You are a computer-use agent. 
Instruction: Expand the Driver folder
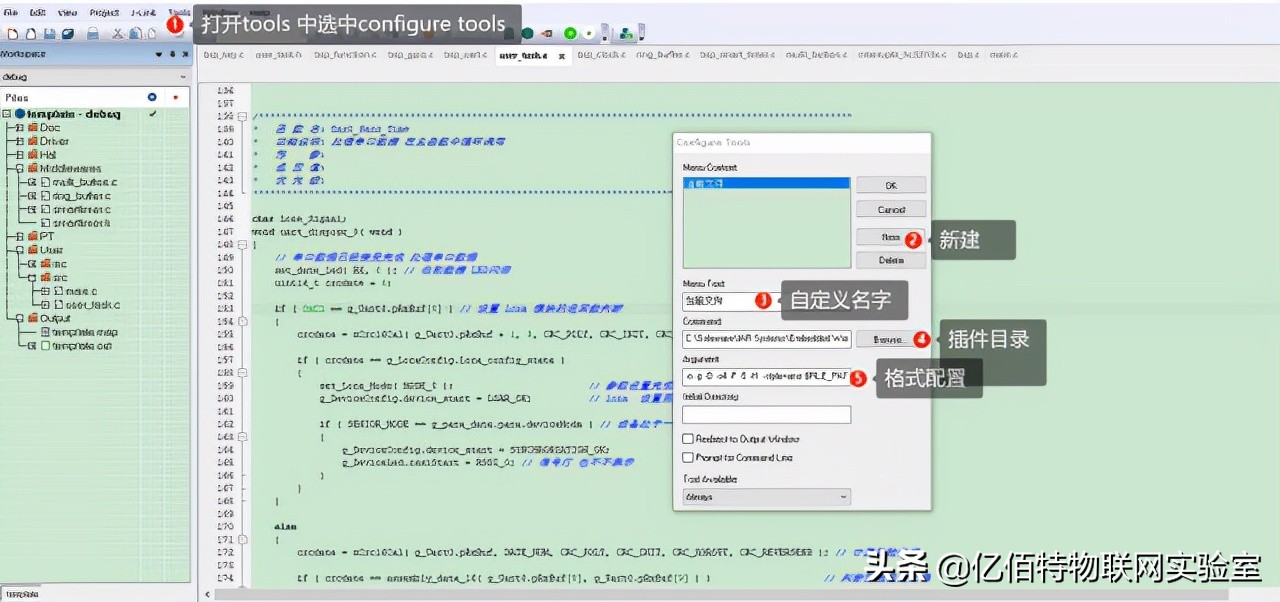click(x=20, y=142)
